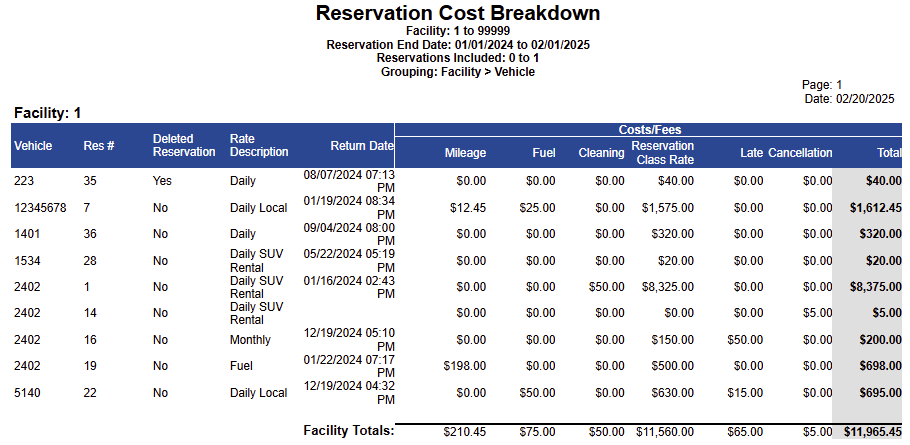Viewport: 910px width, 445px height.
Task: Select the Reservation Class Rate header
Action: tap(662, 153)
